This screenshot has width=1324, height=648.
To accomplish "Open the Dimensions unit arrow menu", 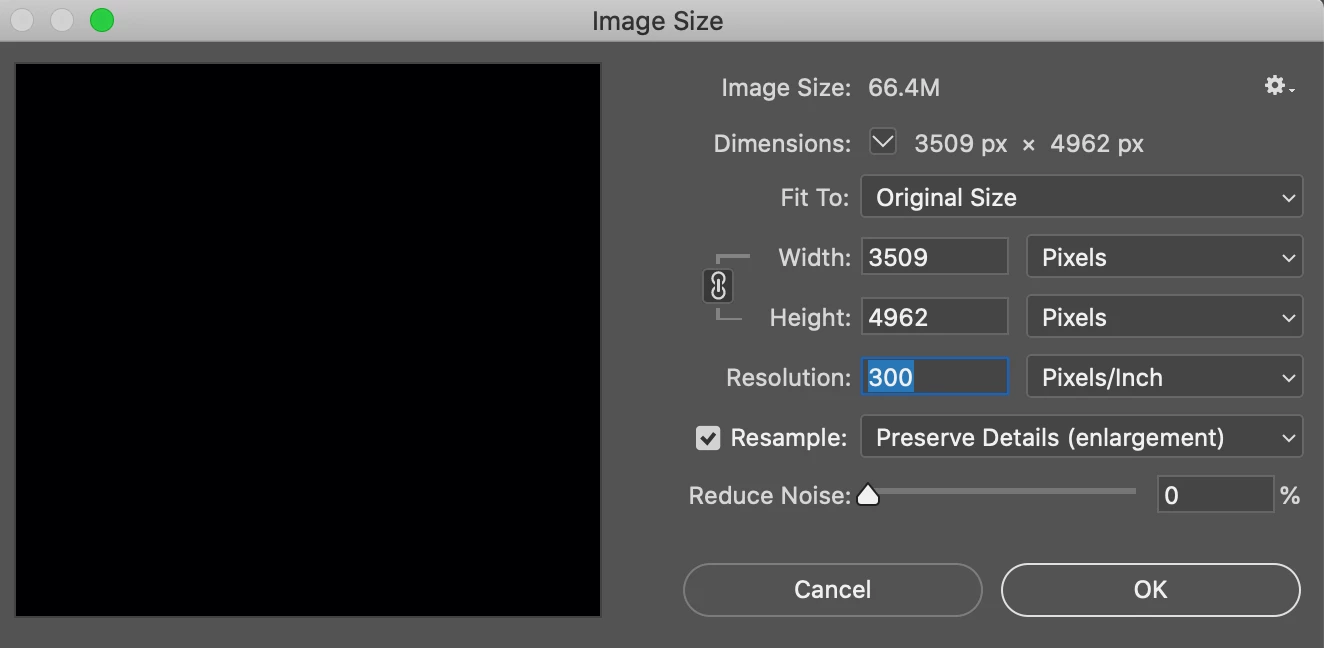I will click(883, 143).
